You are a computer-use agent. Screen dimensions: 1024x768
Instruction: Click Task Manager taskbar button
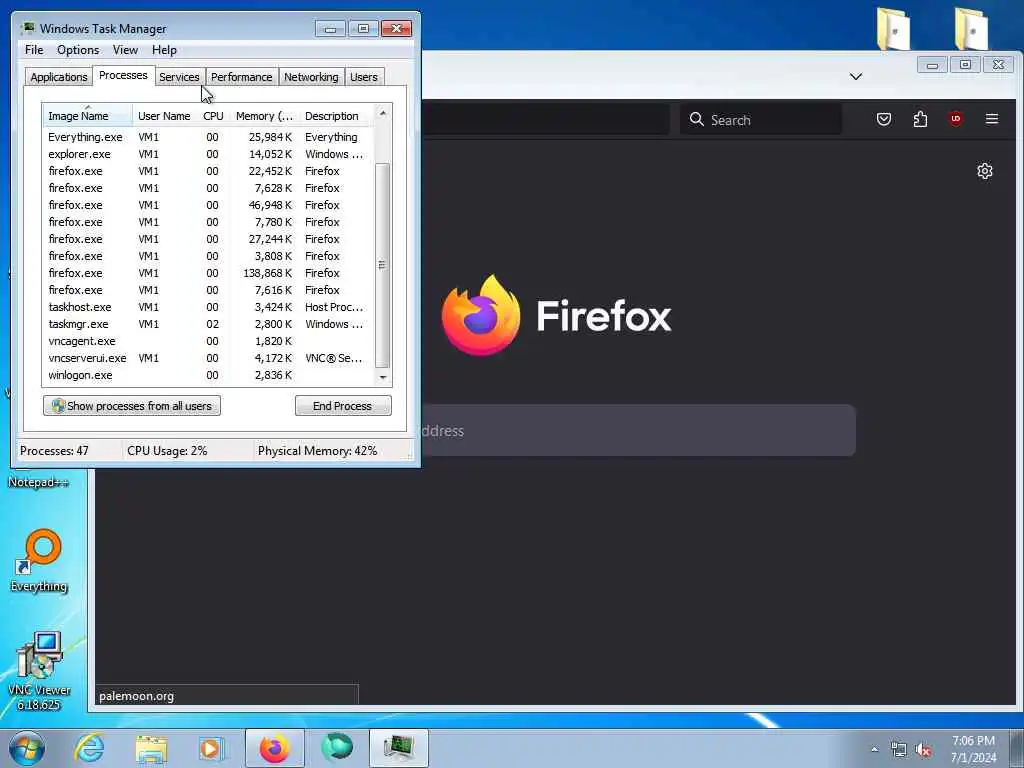tap(399, 748)
